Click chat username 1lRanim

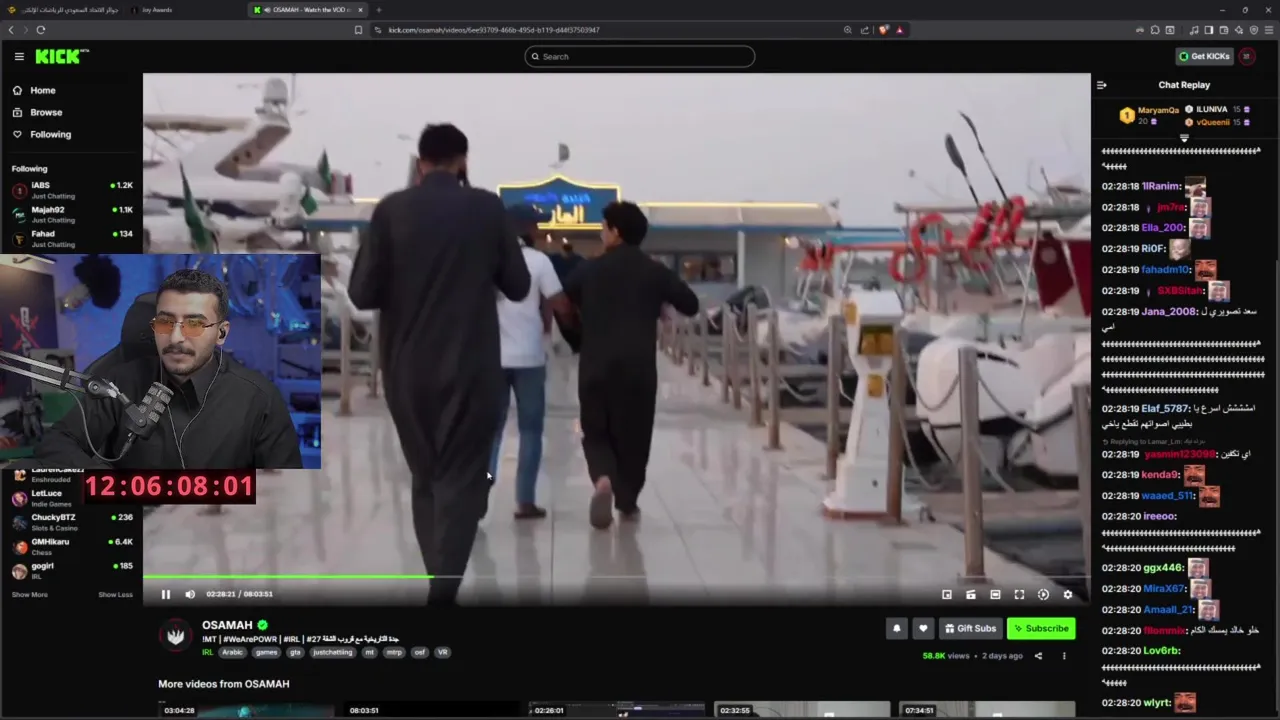coord(1161,186)
